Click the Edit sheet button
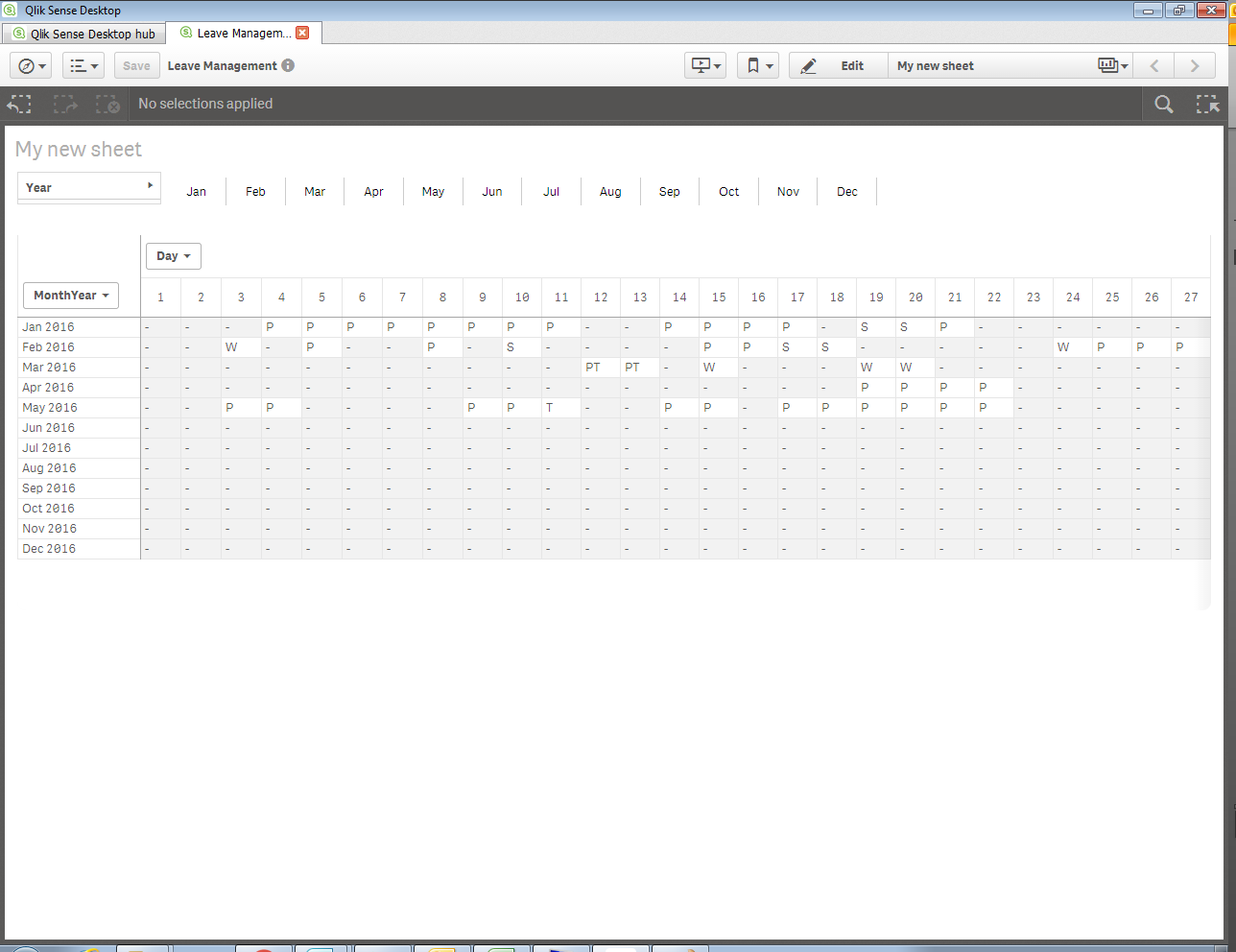Viewport: 1236px width, 952px height. pyautogui.click(x=838, y=65)
